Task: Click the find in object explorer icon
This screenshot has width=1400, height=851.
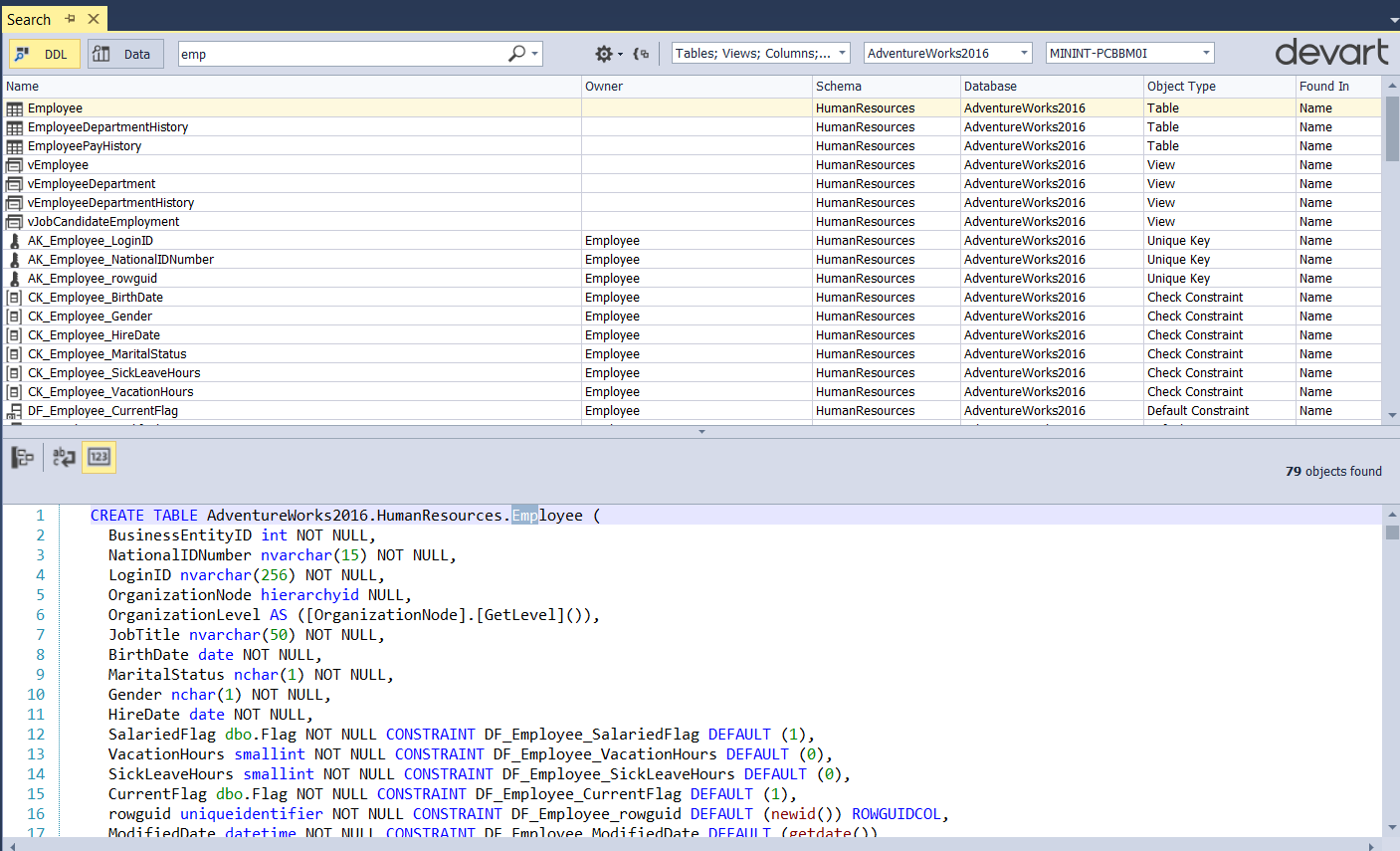Action: pyautogui.click(x=23, y=457)
